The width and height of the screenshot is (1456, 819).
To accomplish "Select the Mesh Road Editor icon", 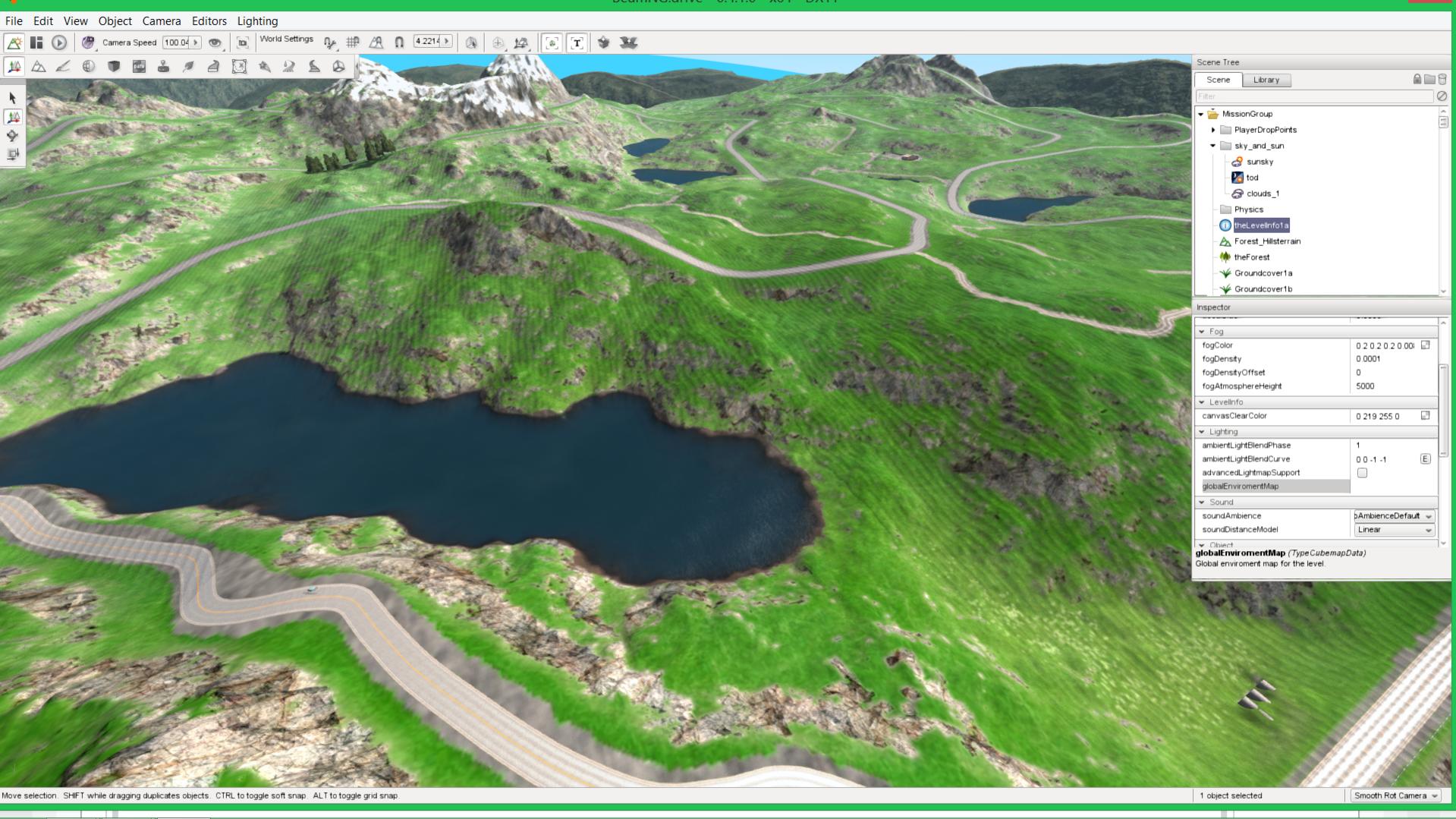I will pos(213,67).
